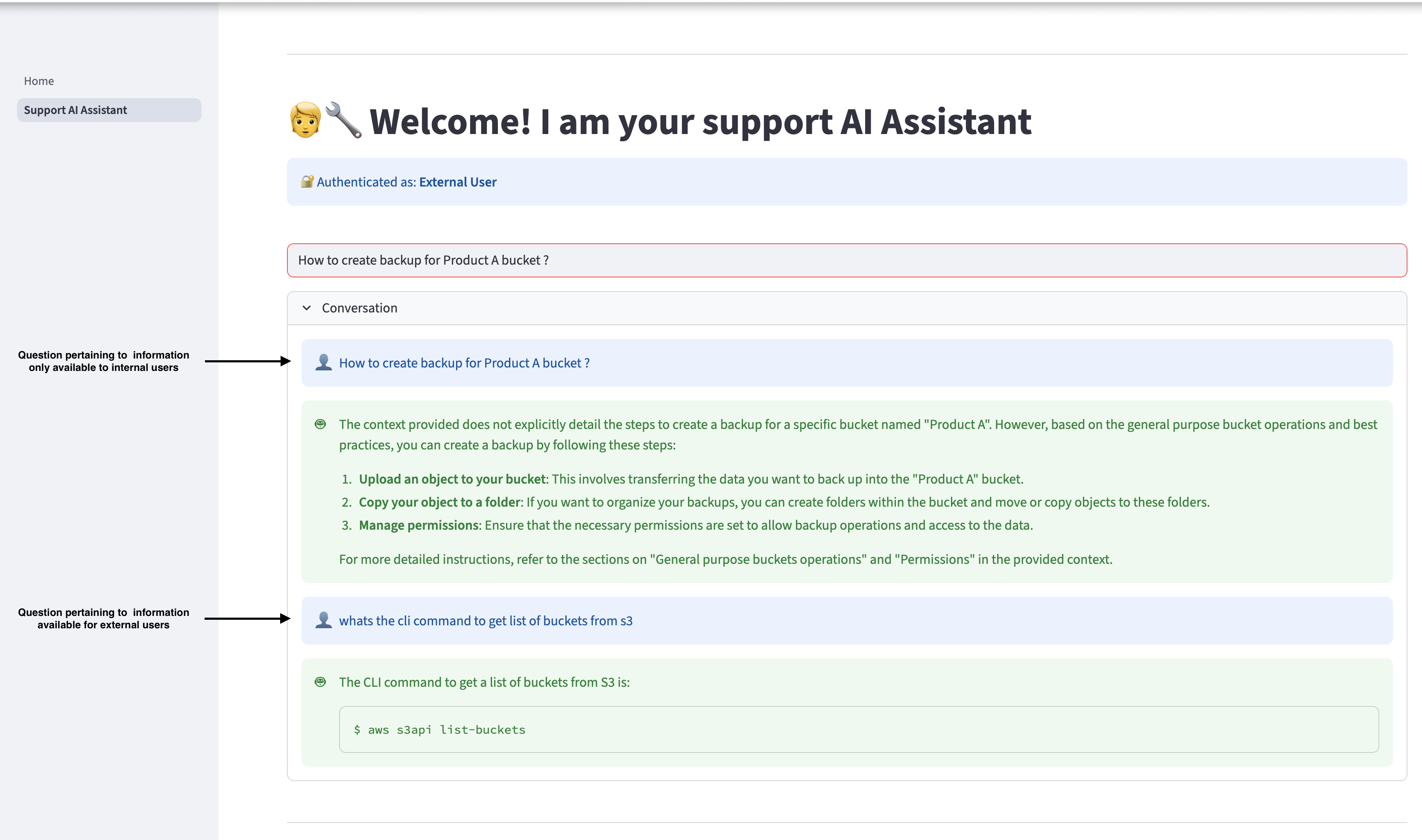Image resolution: width=1422 pixels, height=840 pixels.
Task: Click the lock icon before Authenticated as
Action: [307, 182]
